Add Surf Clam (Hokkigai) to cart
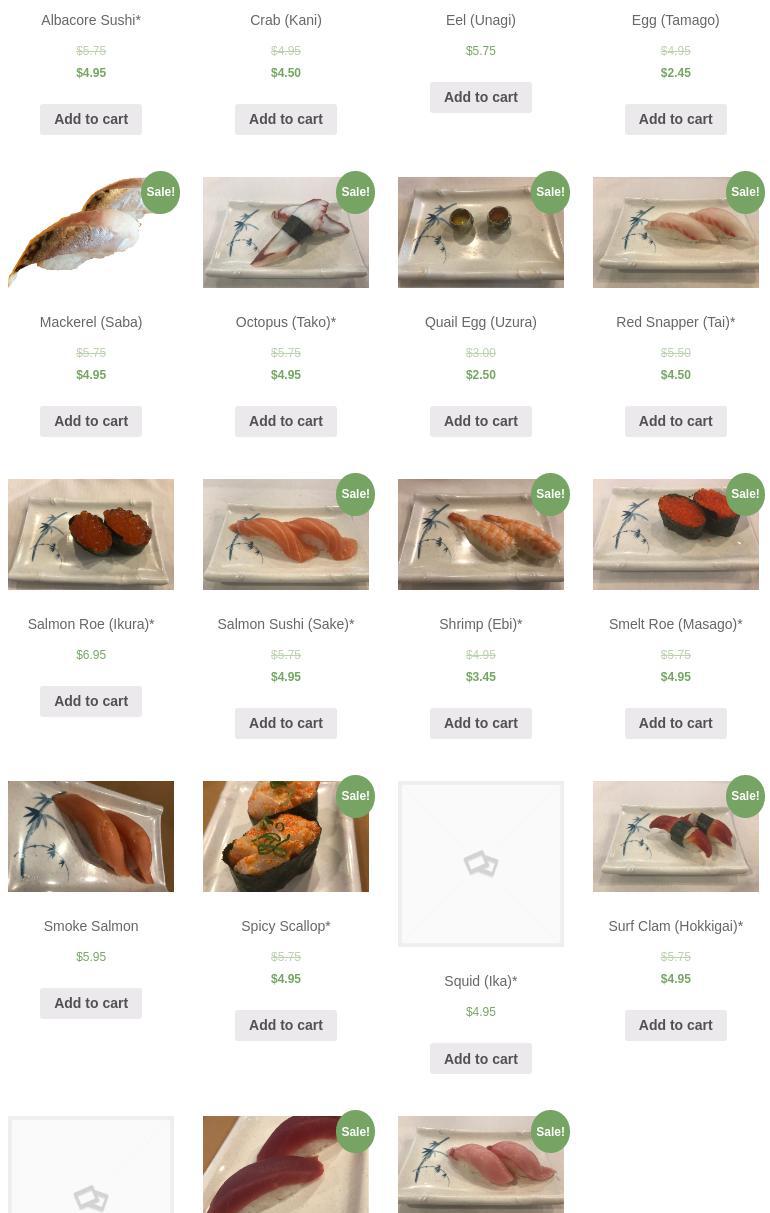Viewport: 770px width, 1213px height. tap(675, 1025)
